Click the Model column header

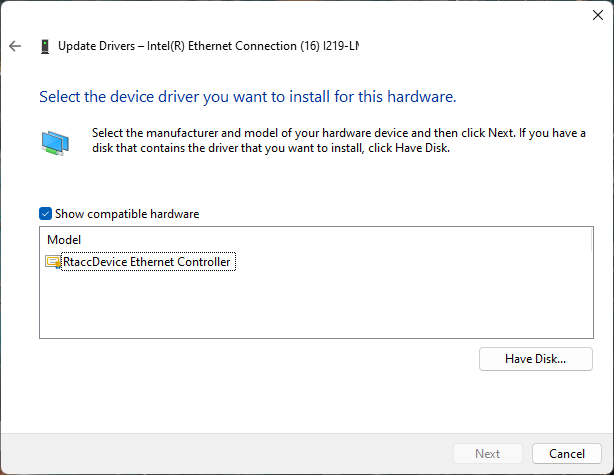(x=65, y=240)
